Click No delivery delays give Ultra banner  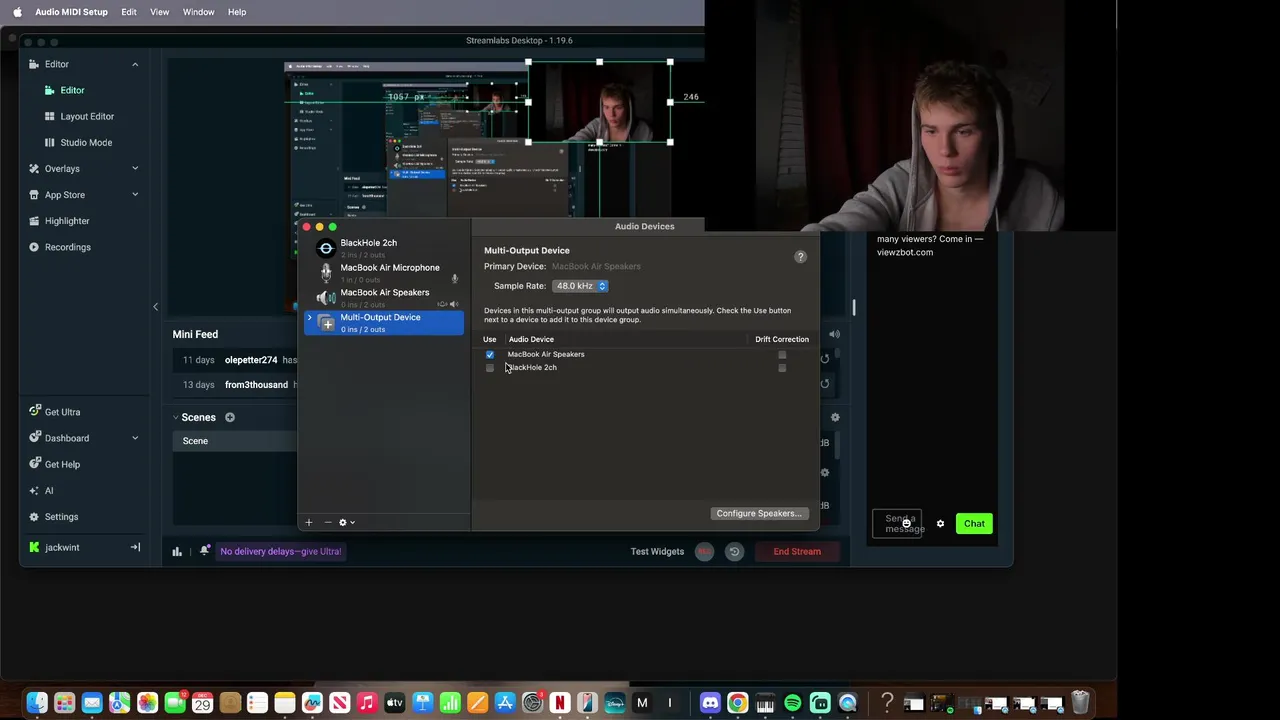(280, 551)
